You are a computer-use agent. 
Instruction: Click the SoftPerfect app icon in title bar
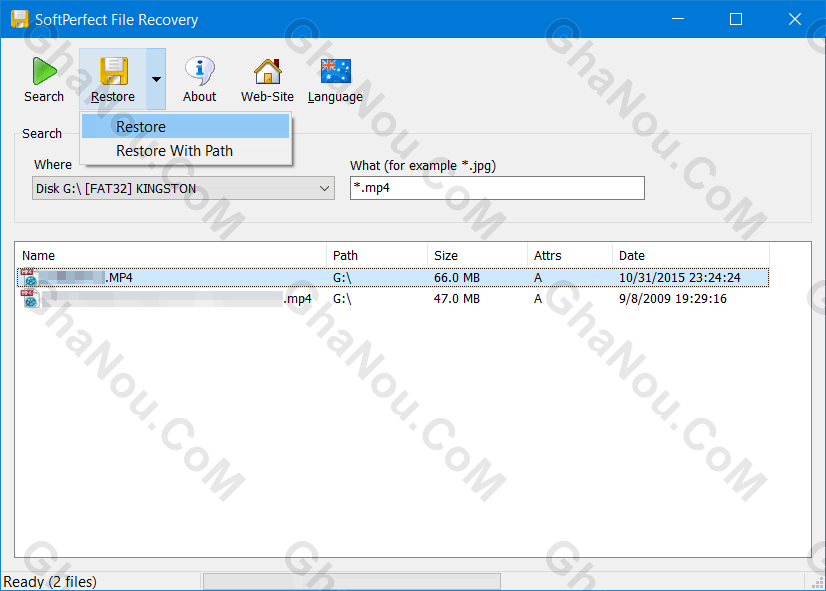(19, 19)
